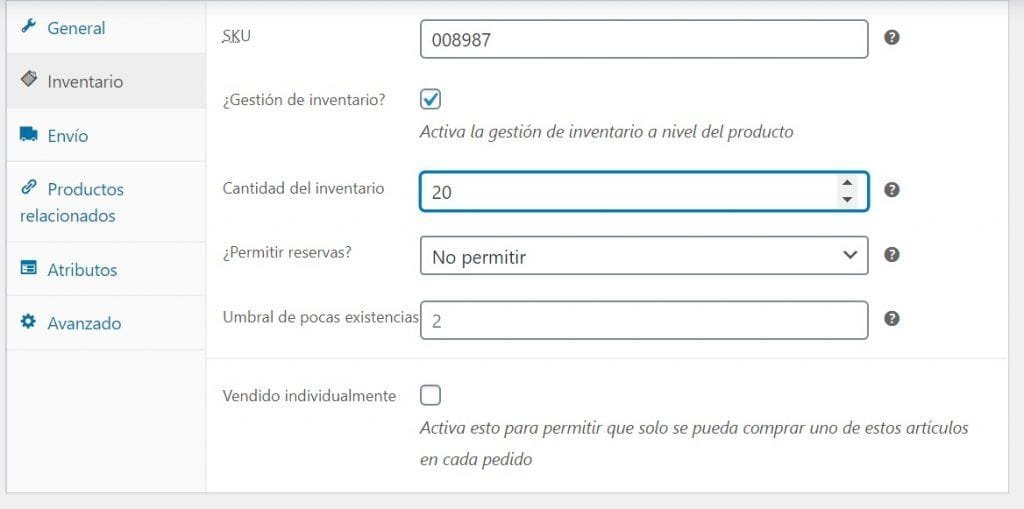Click the help icon for Cantidad del inventario
Viewport: 1024px width, 509px height.
pyautogui.click(x=892, y=189)
